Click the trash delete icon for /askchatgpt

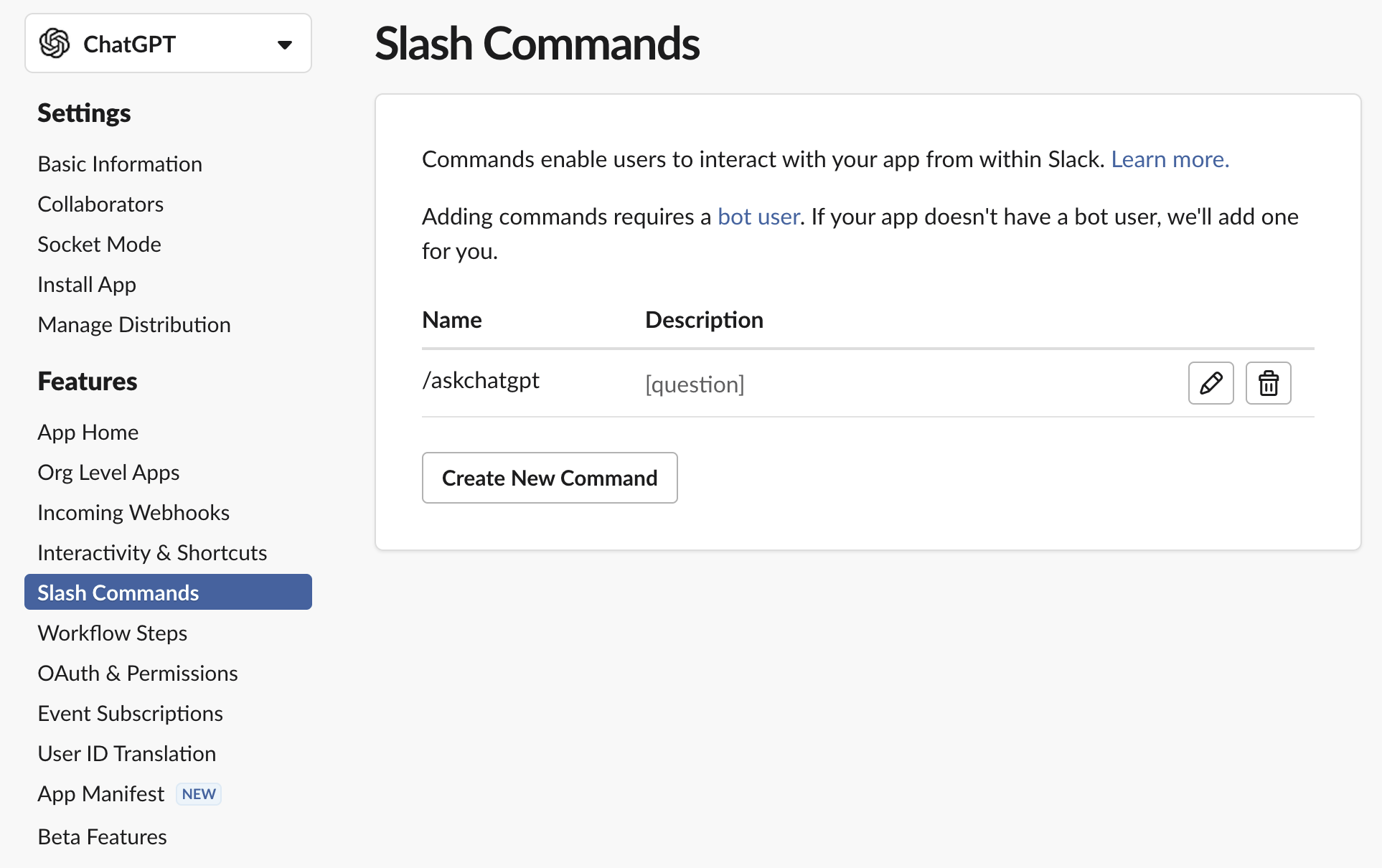pyautogui.click(x=1268, y=383)
